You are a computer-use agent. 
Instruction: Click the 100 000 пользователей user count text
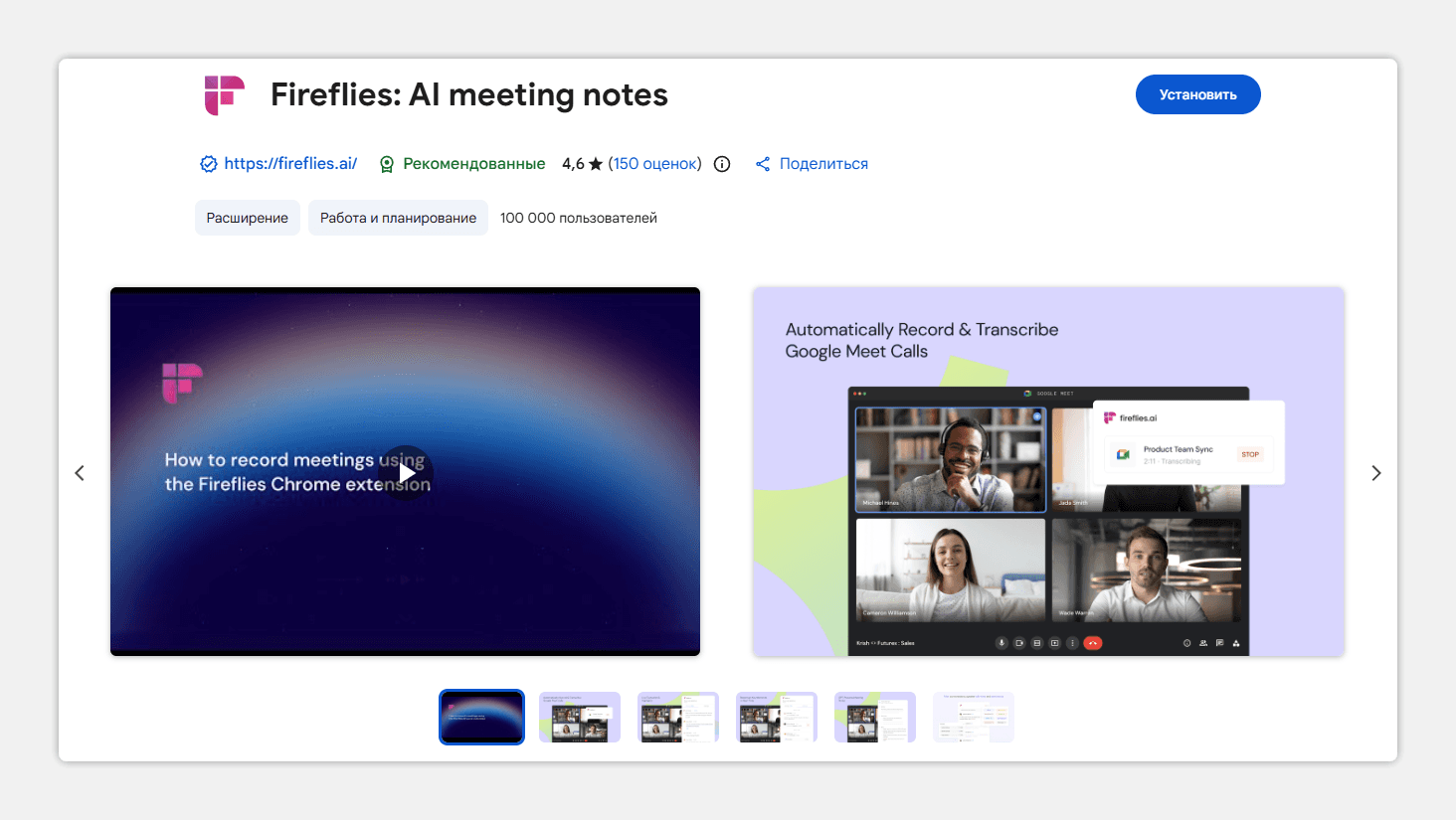coord(579,218)
